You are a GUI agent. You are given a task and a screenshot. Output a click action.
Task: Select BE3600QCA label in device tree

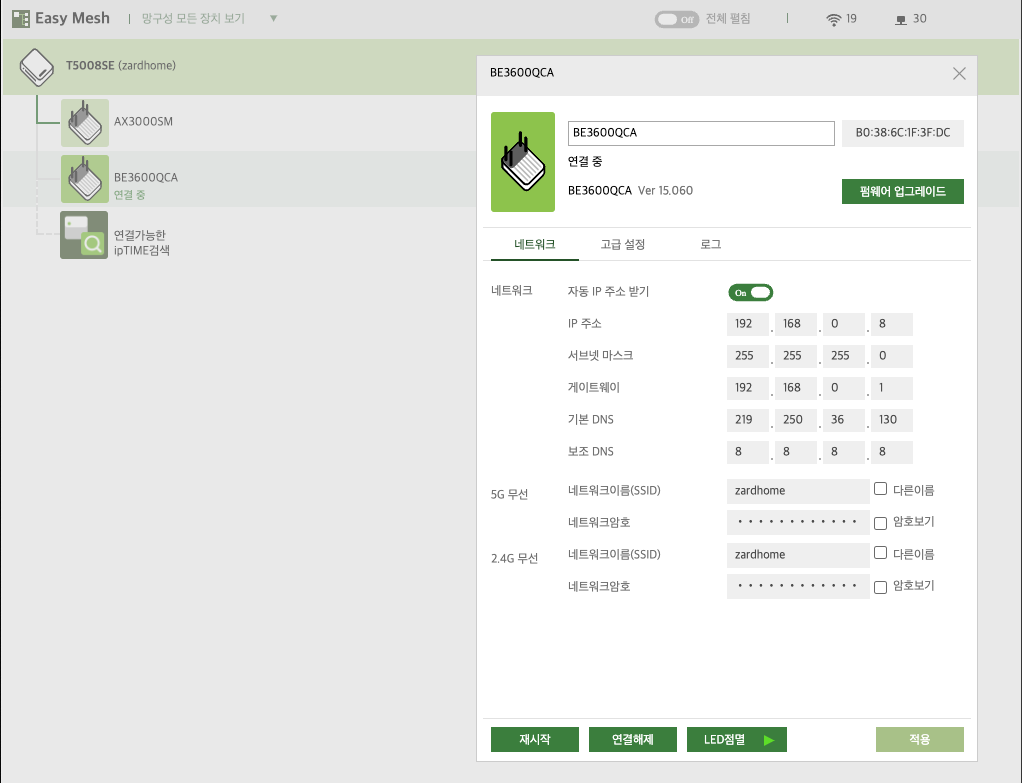[x=146, y=177]
